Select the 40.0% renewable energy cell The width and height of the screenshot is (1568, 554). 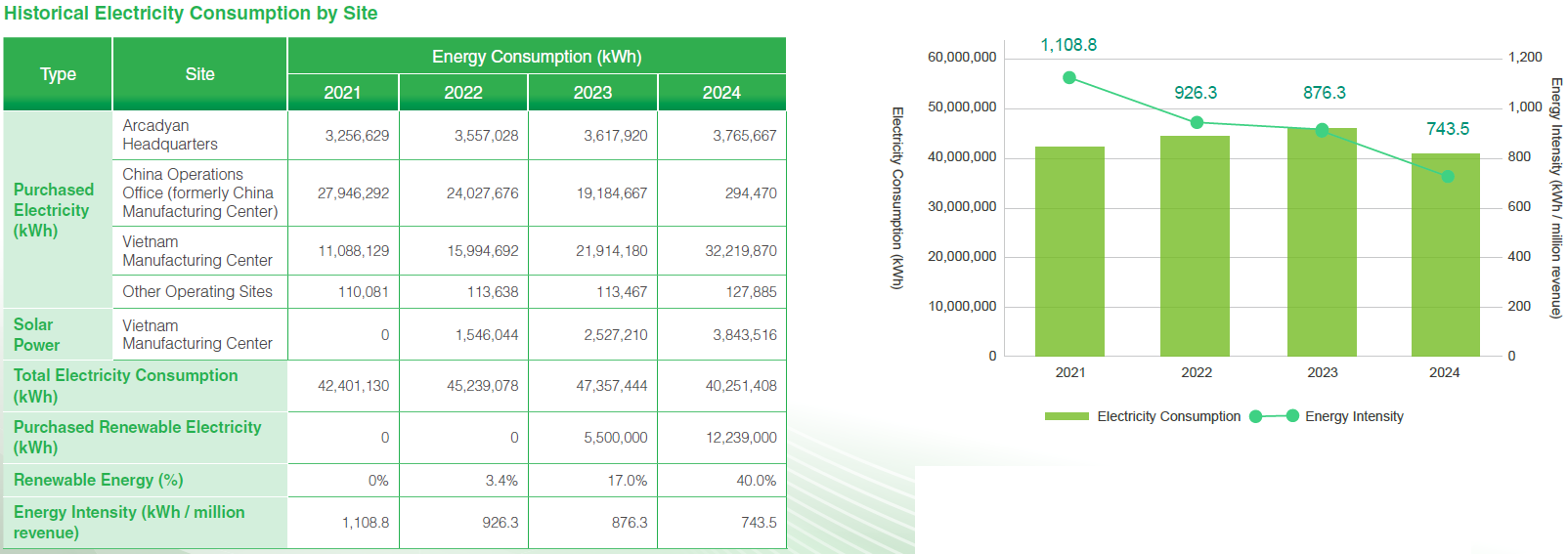pyautogui.click(x=756, y=481)
